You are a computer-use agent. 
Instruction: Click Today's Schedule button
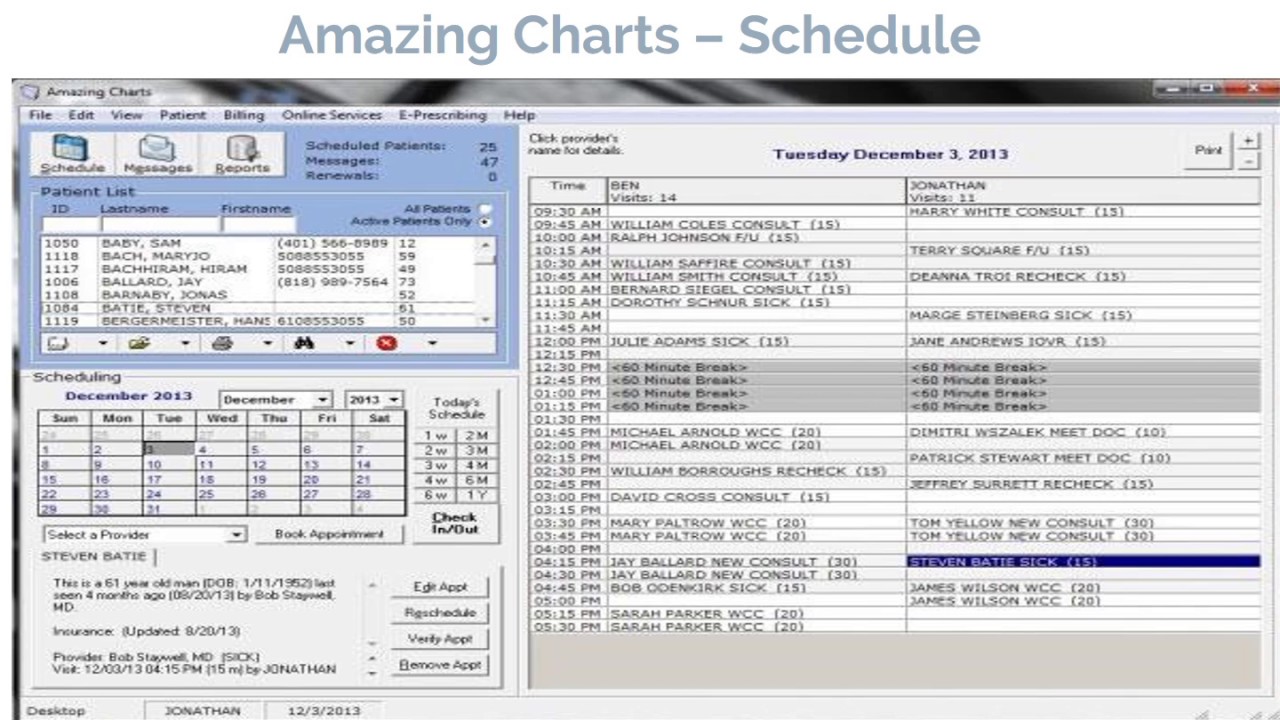[x=456, y=408]
